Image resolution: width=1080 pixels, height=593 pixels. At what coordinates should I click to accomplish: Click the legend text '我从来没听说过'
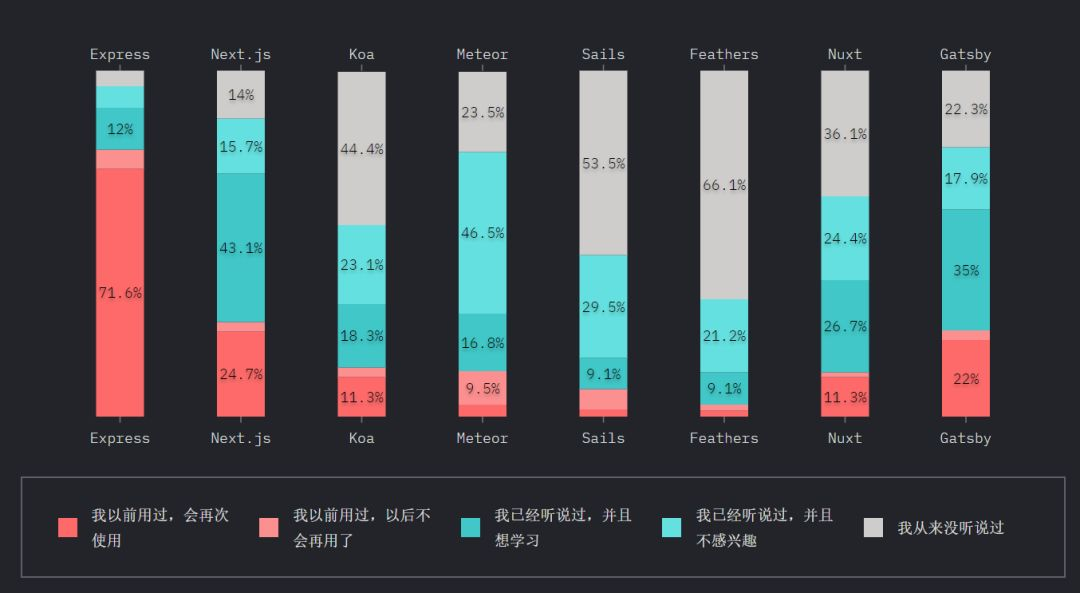pyautogui.click(x=950, y=528)
